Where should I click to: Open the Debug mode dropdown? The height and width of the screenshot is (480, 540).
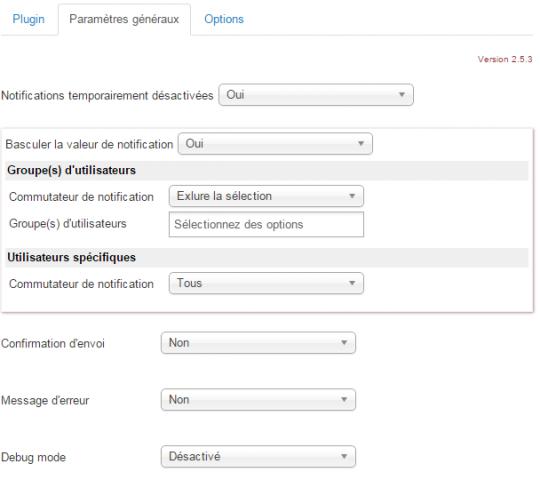pos(258,457)
